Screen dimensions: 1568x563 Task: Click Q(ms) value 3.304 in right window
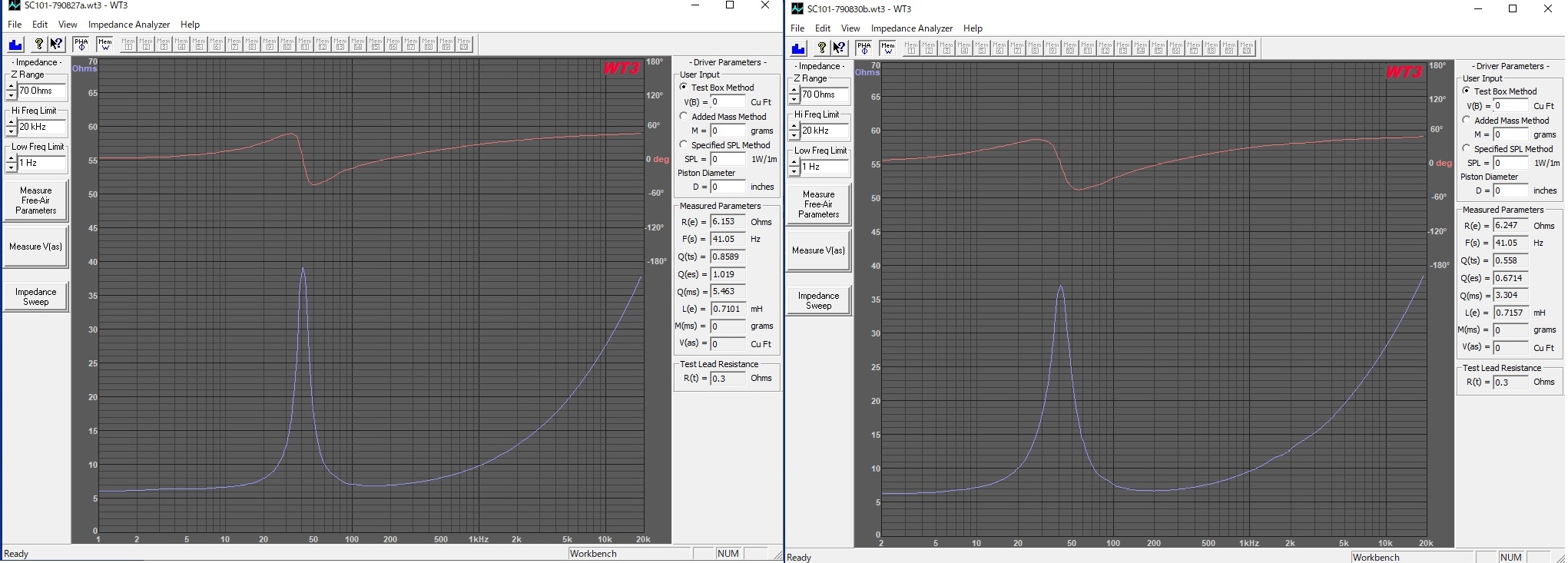point(1510,295)
